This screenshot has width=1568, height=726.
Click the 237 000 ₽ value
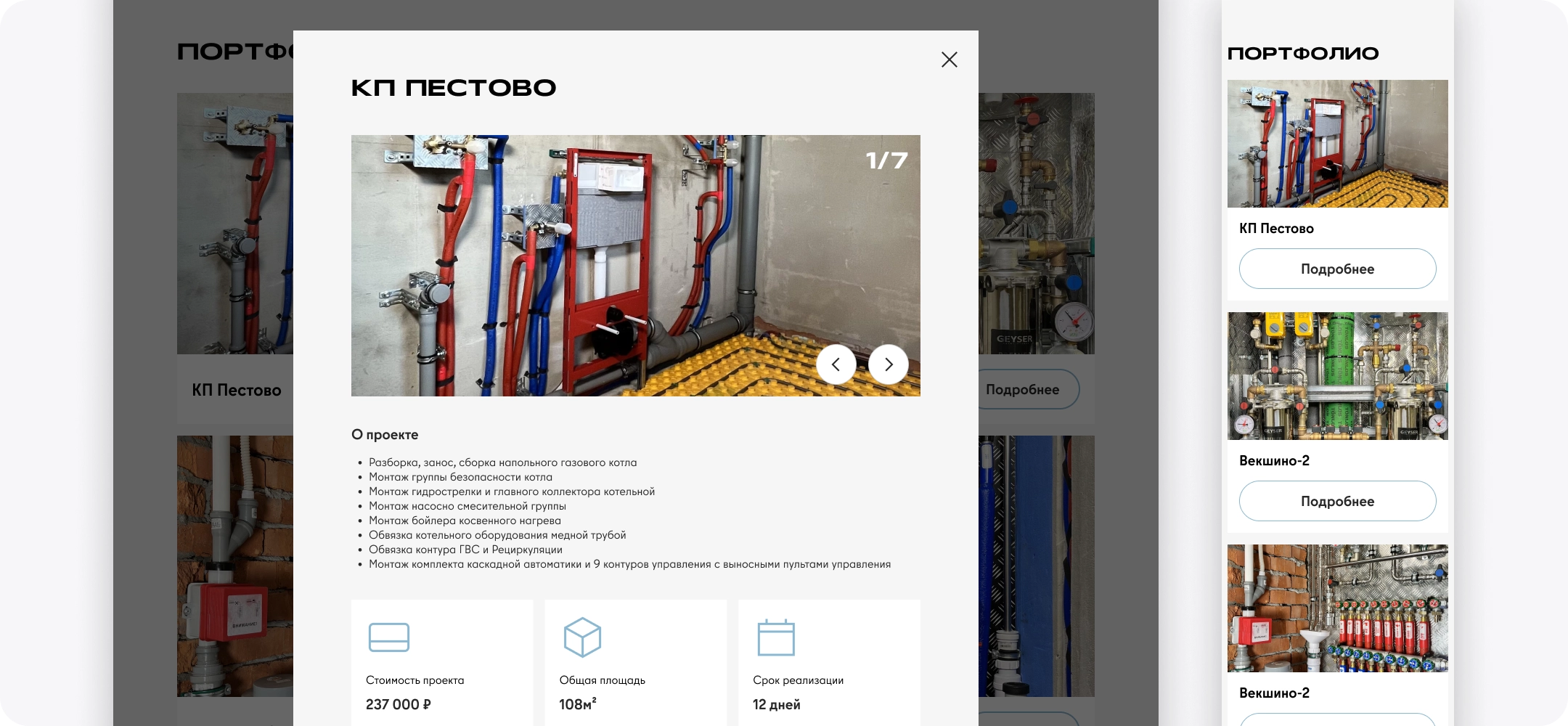(x=399, y=704)
